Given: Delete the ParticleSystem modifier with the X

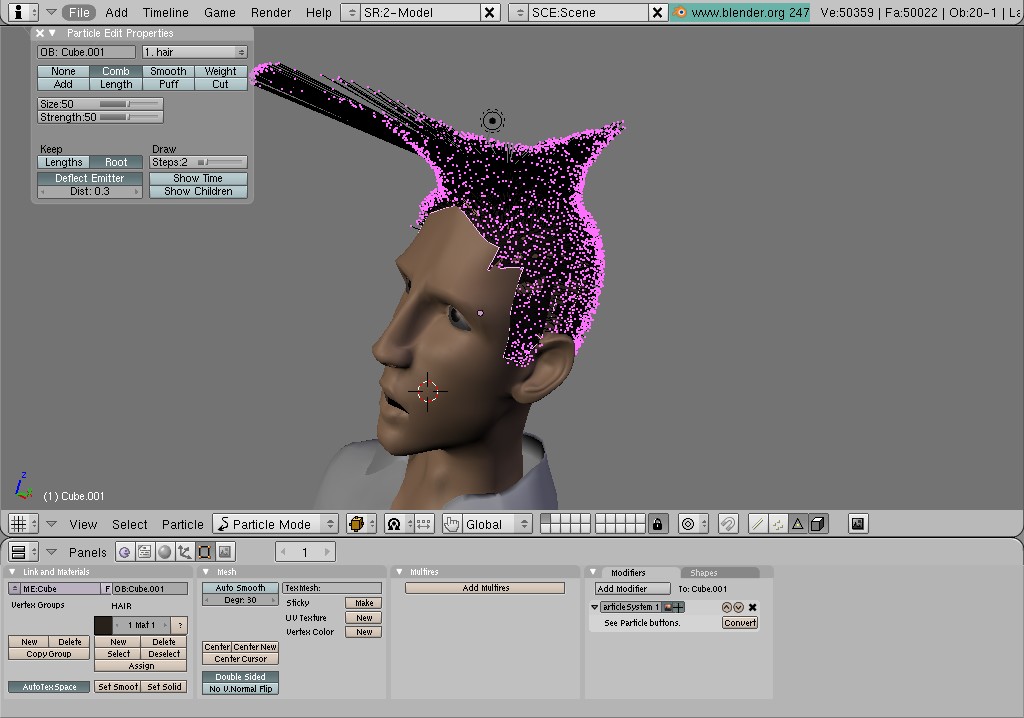Looking at the screenshot, I should coord(752,607).
